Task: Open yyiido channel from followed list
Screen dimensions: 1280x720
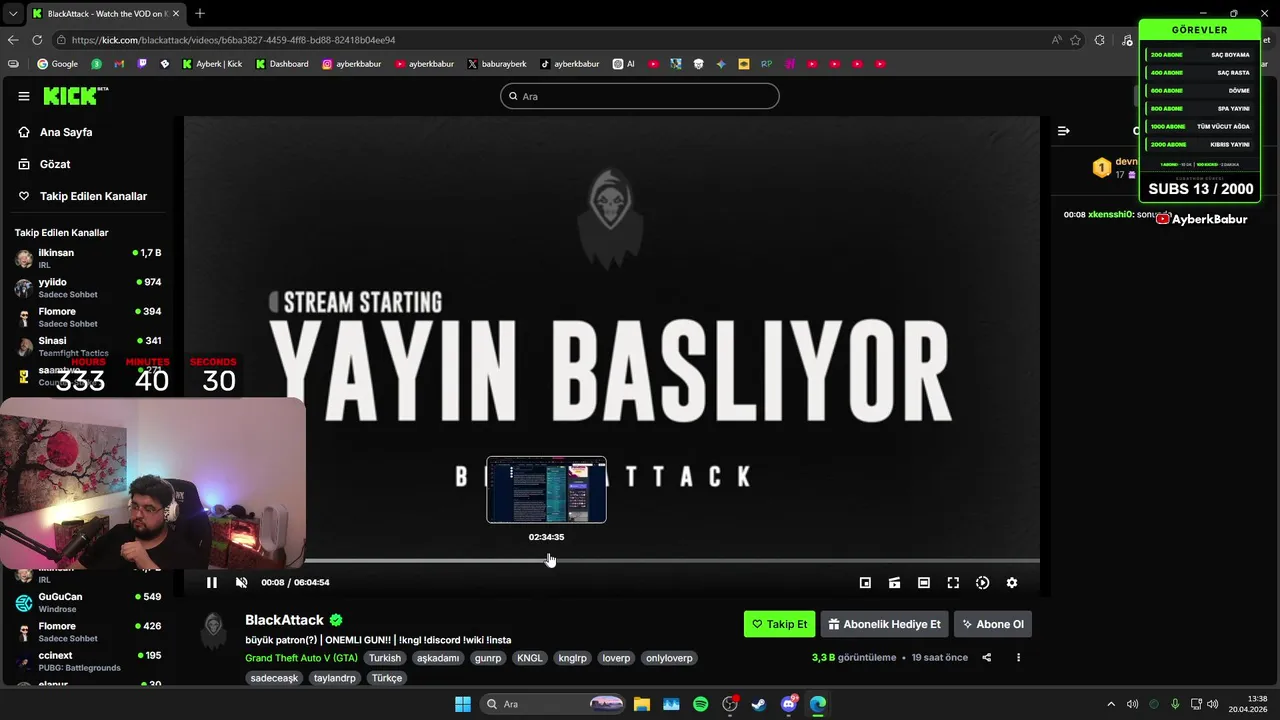Action: [88, 288]
